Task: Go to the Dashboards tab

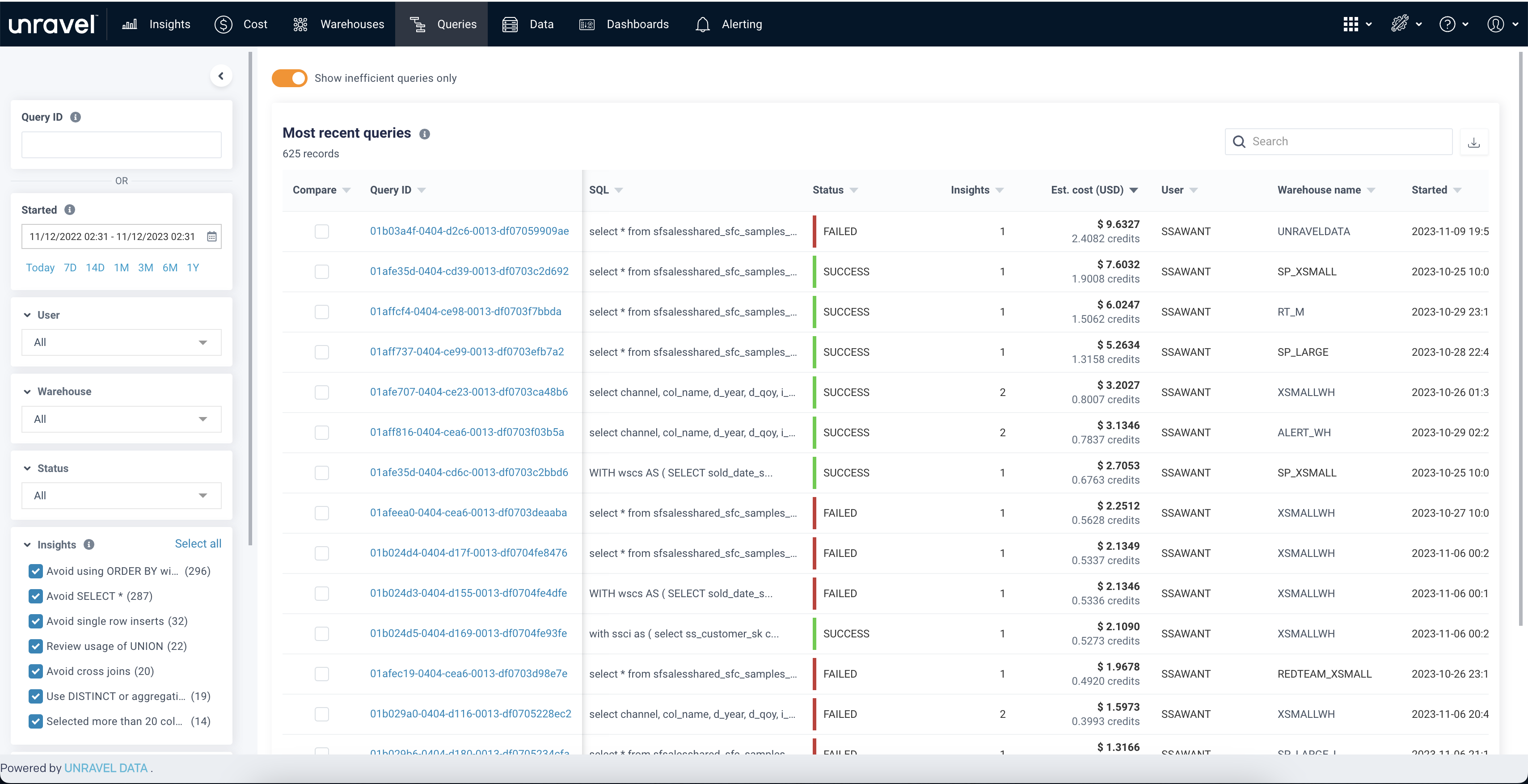Action: 624,24
